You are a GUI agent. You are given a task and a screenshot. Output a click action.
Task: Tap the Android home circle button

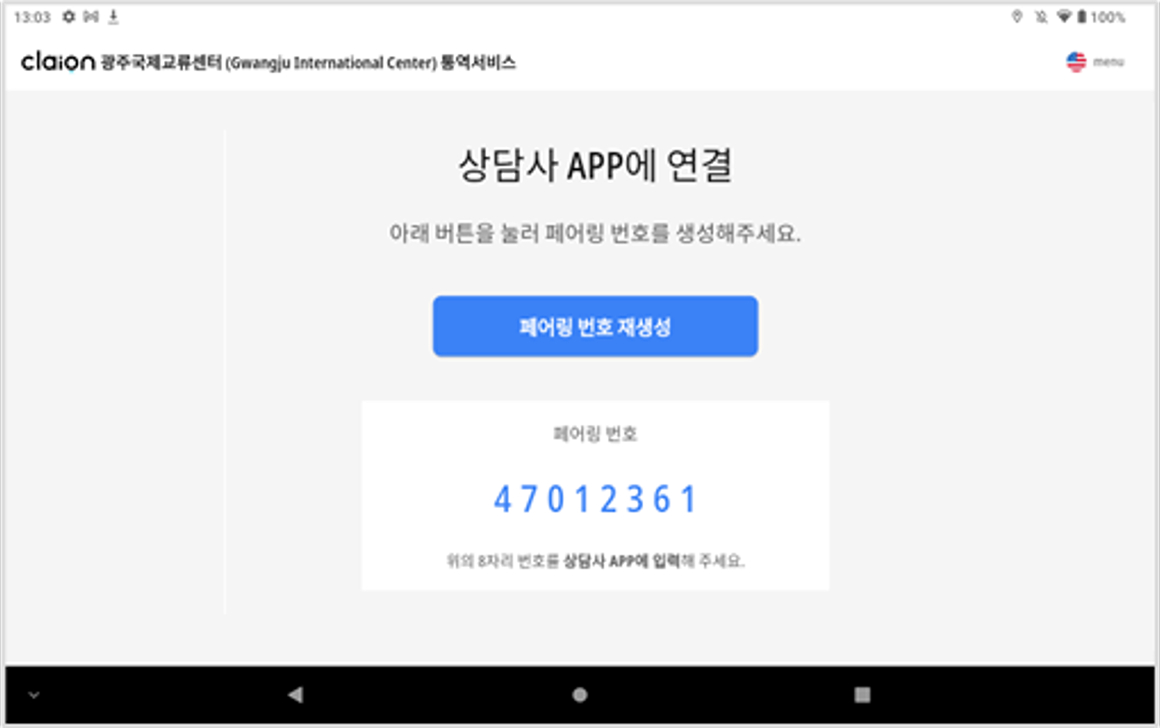[580, 694]
